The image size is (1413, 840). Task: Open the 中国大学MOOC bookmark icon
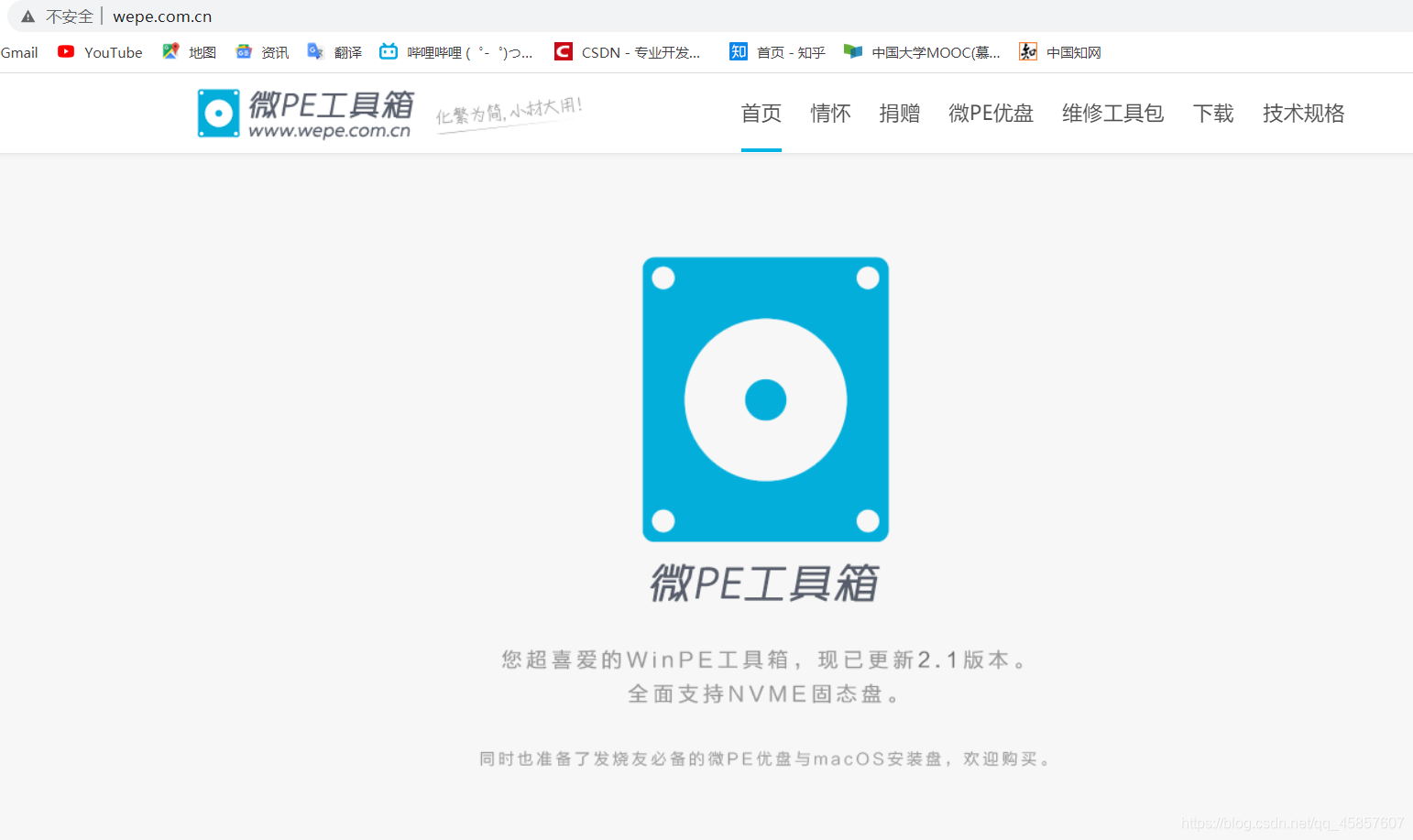tap(853, 51)
